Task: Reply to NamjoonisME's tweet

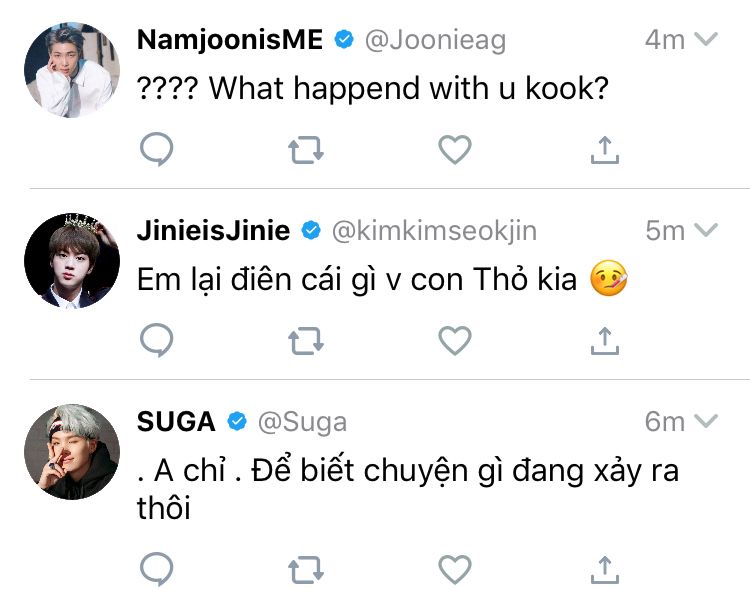Action: click(156, 150)
